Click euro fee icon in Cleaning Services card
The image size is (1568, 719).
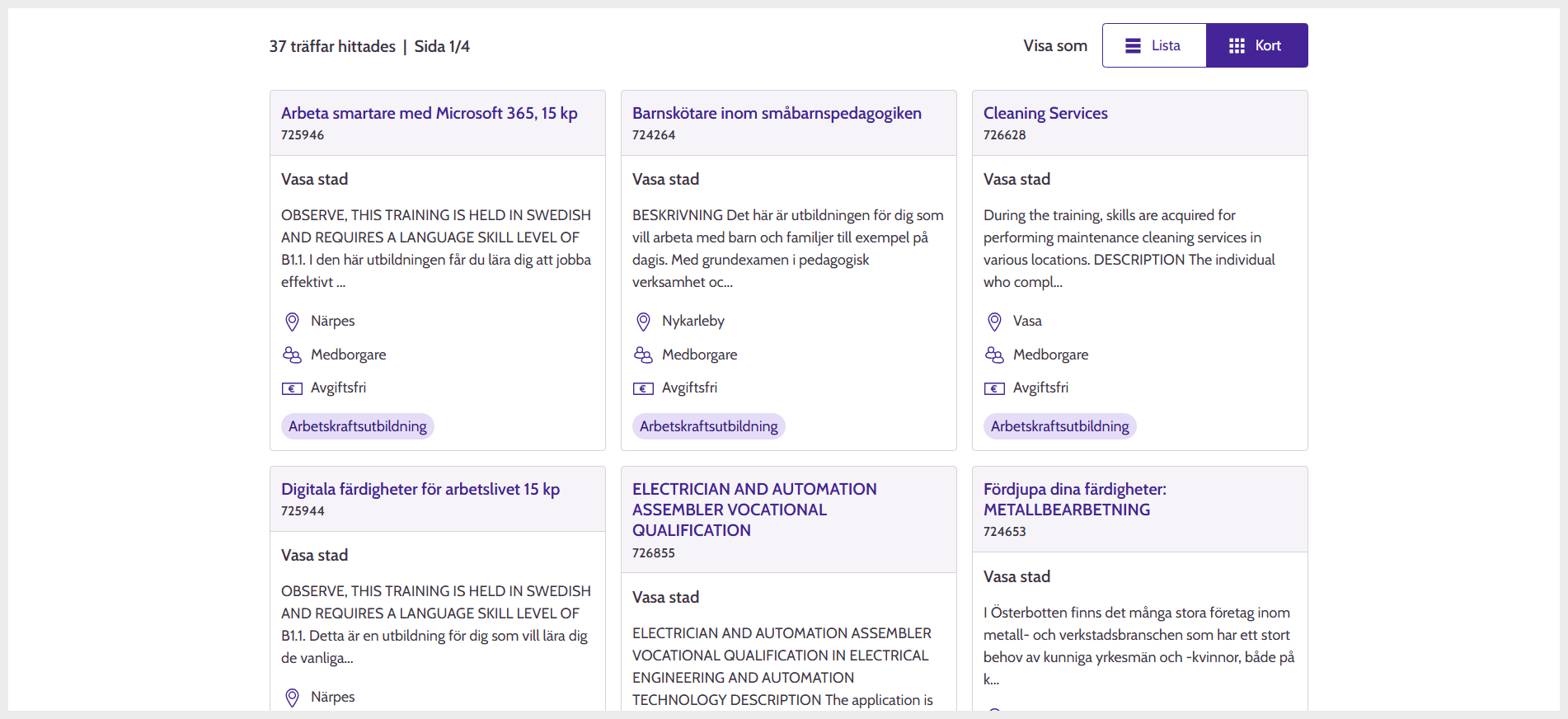[994, 388]
